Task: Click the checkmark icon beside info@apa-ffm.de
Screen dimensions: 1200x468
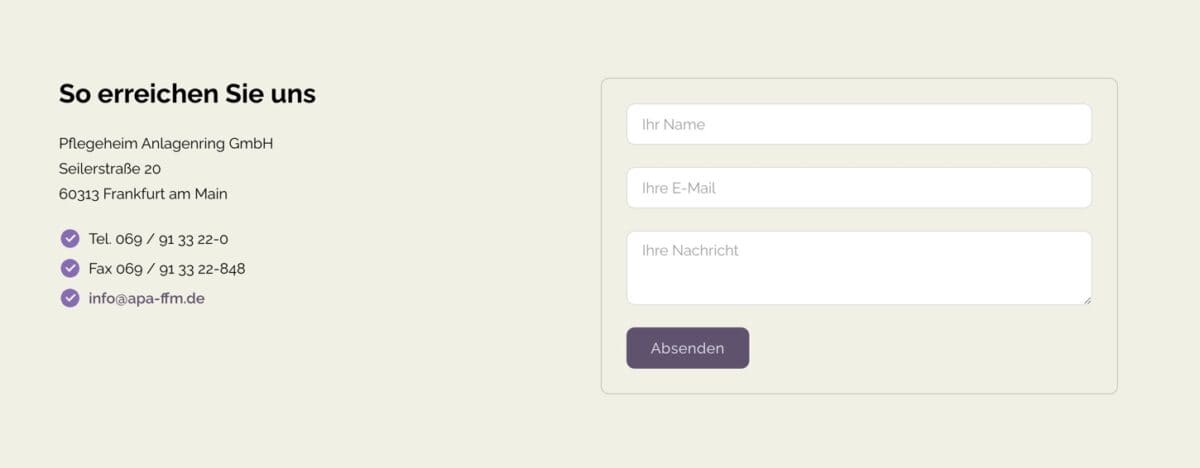Action: [70, 298]
